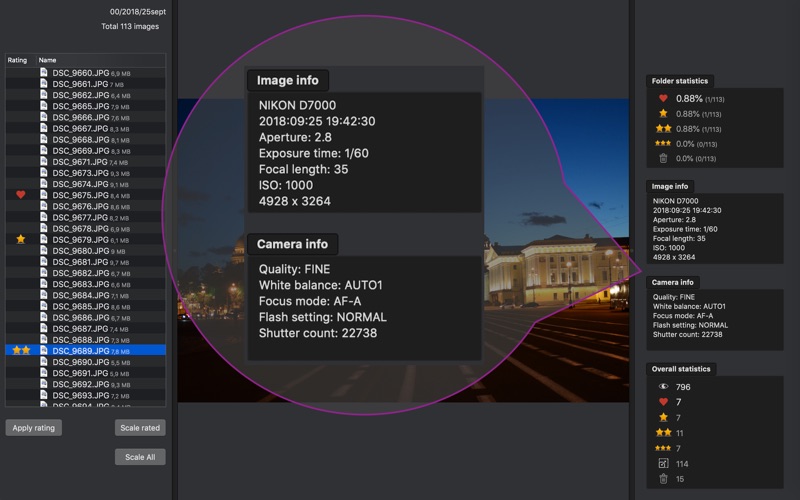Sort the list by Name column header
Image resolution: width=800 pixels, height=500 pixels.
48,60
